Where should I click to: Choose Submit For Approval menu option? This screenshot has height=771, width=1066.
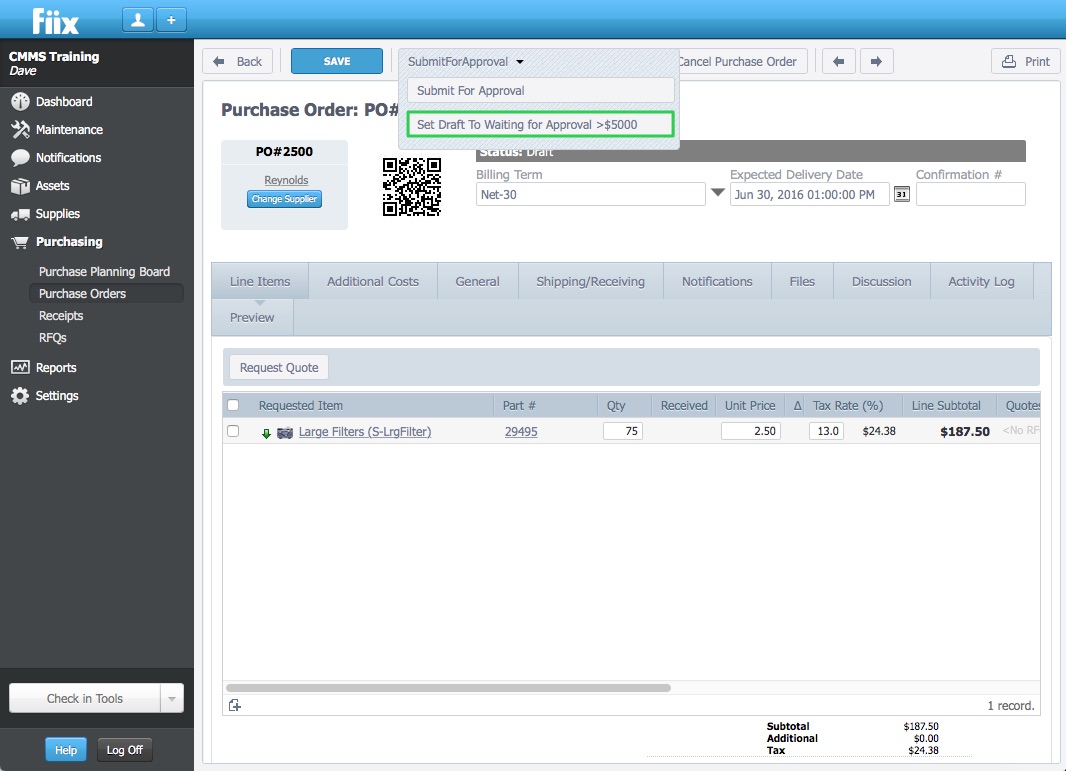click(x=540, y=90)
